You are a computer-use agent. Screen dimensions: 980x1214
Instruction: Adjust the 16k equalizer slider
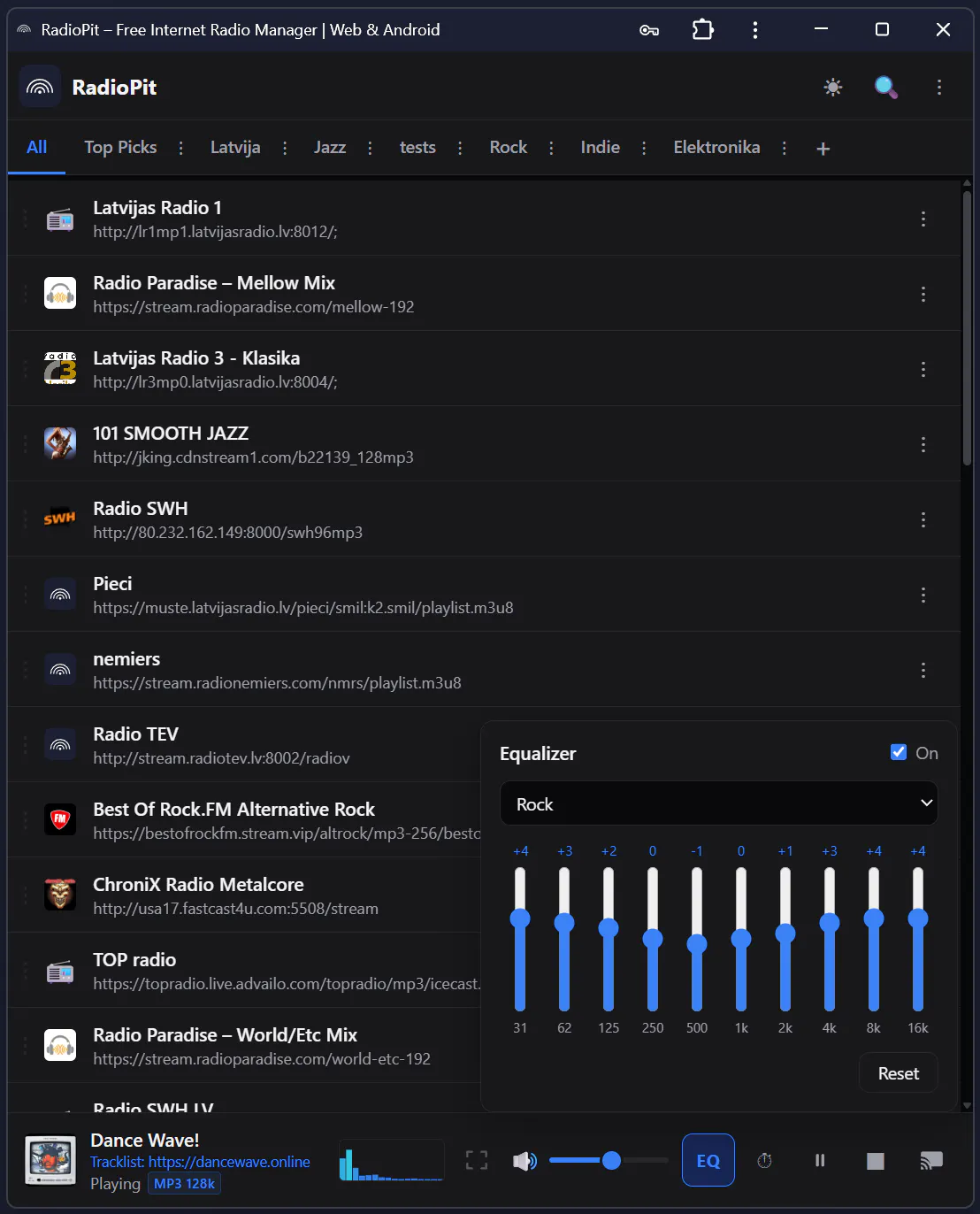click(918, 939)
